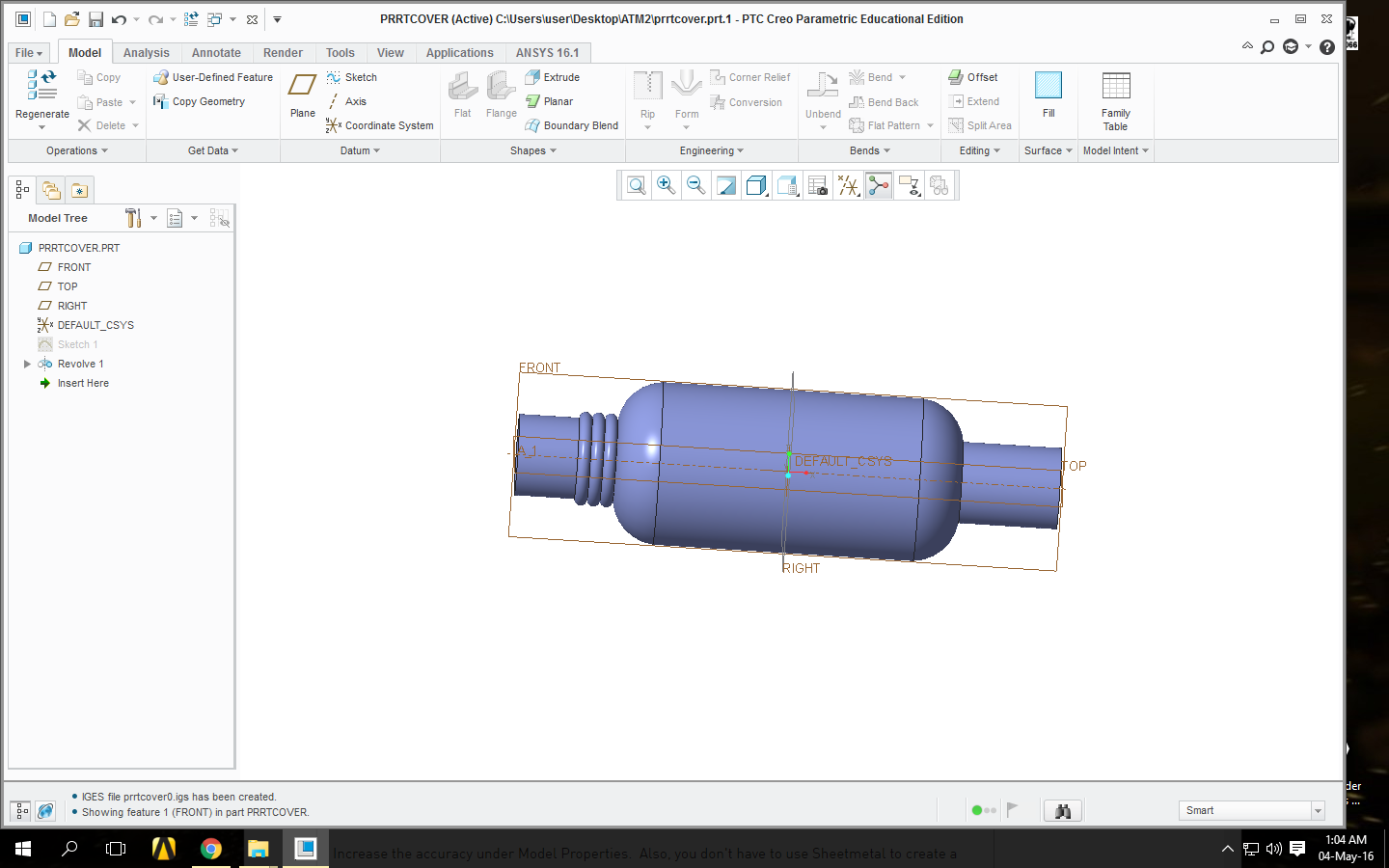1389x868 pixels.
Task: Expand the Datum group dropdown
Action: (x=361, y=150)
